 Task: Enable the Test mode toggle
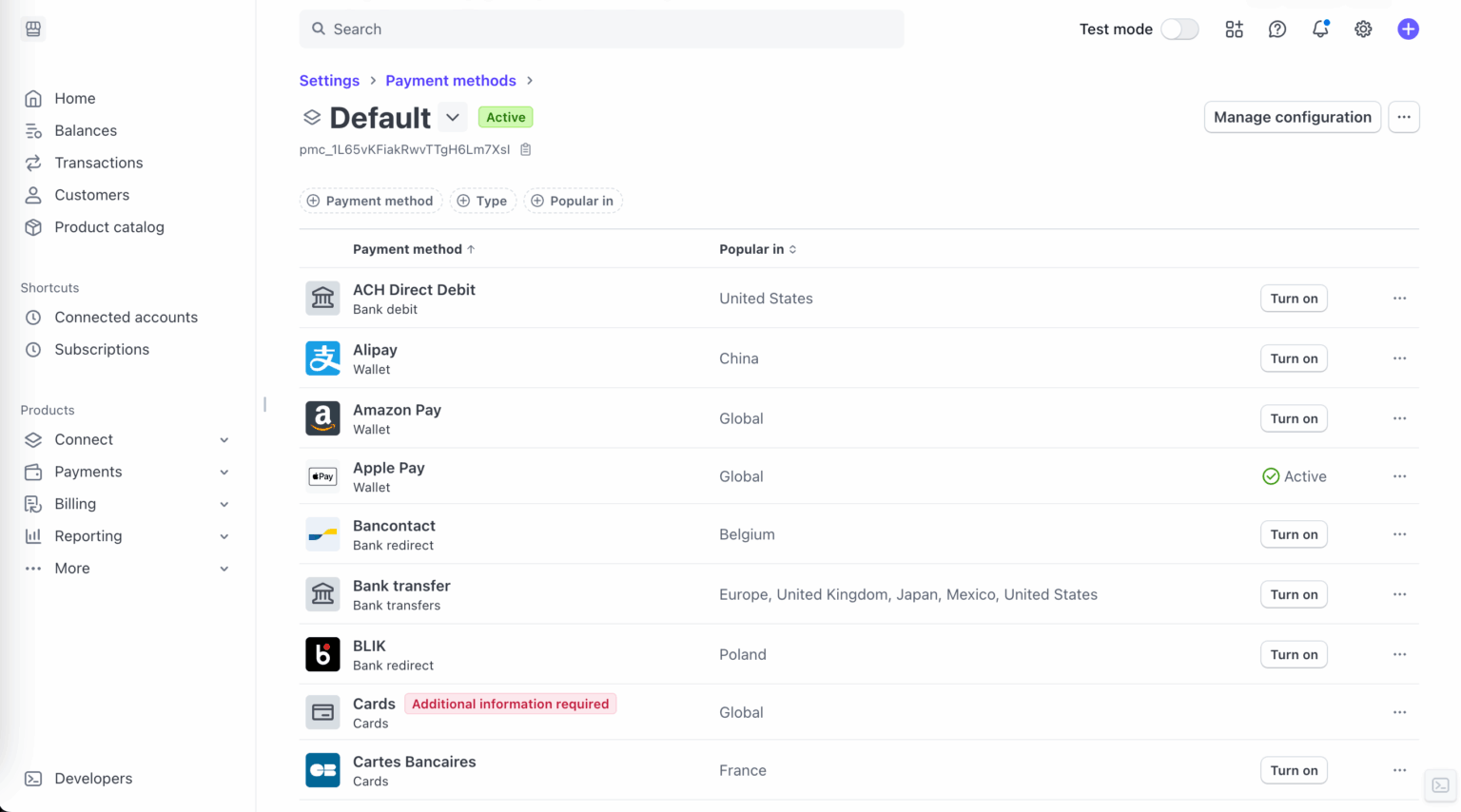coord(1179,29)
